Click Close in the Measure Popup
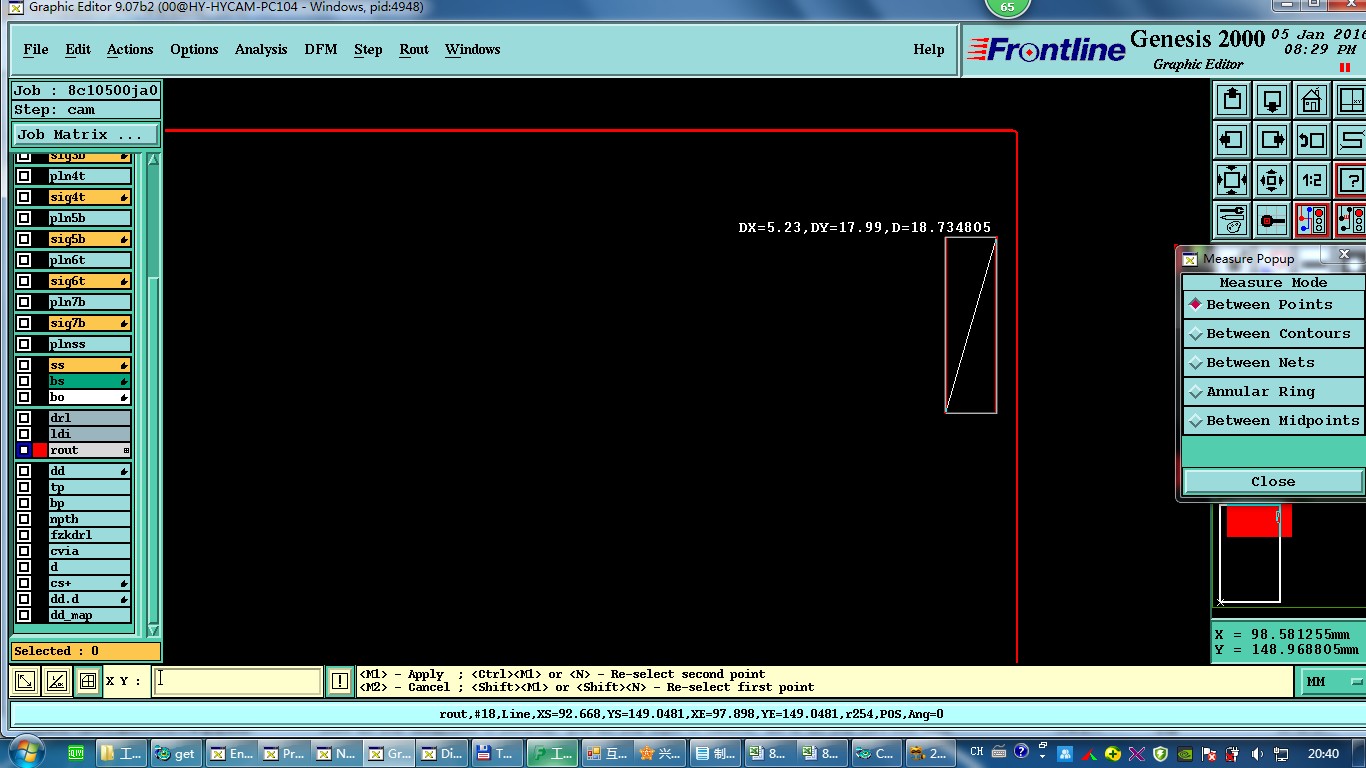The image size is (1366, 768). click(1273, 481)
